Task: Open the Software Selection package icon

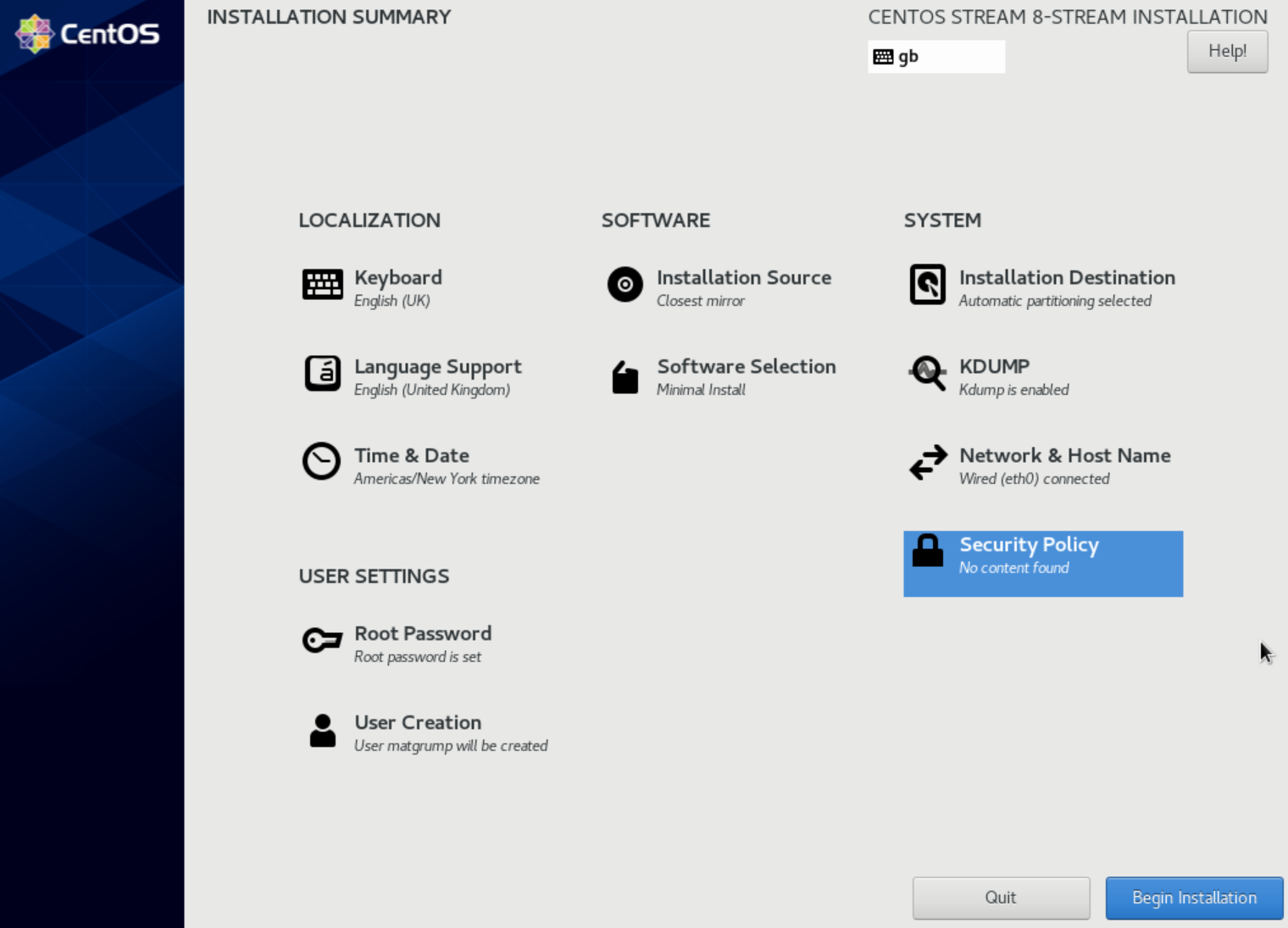Action: tap(625, 377)
